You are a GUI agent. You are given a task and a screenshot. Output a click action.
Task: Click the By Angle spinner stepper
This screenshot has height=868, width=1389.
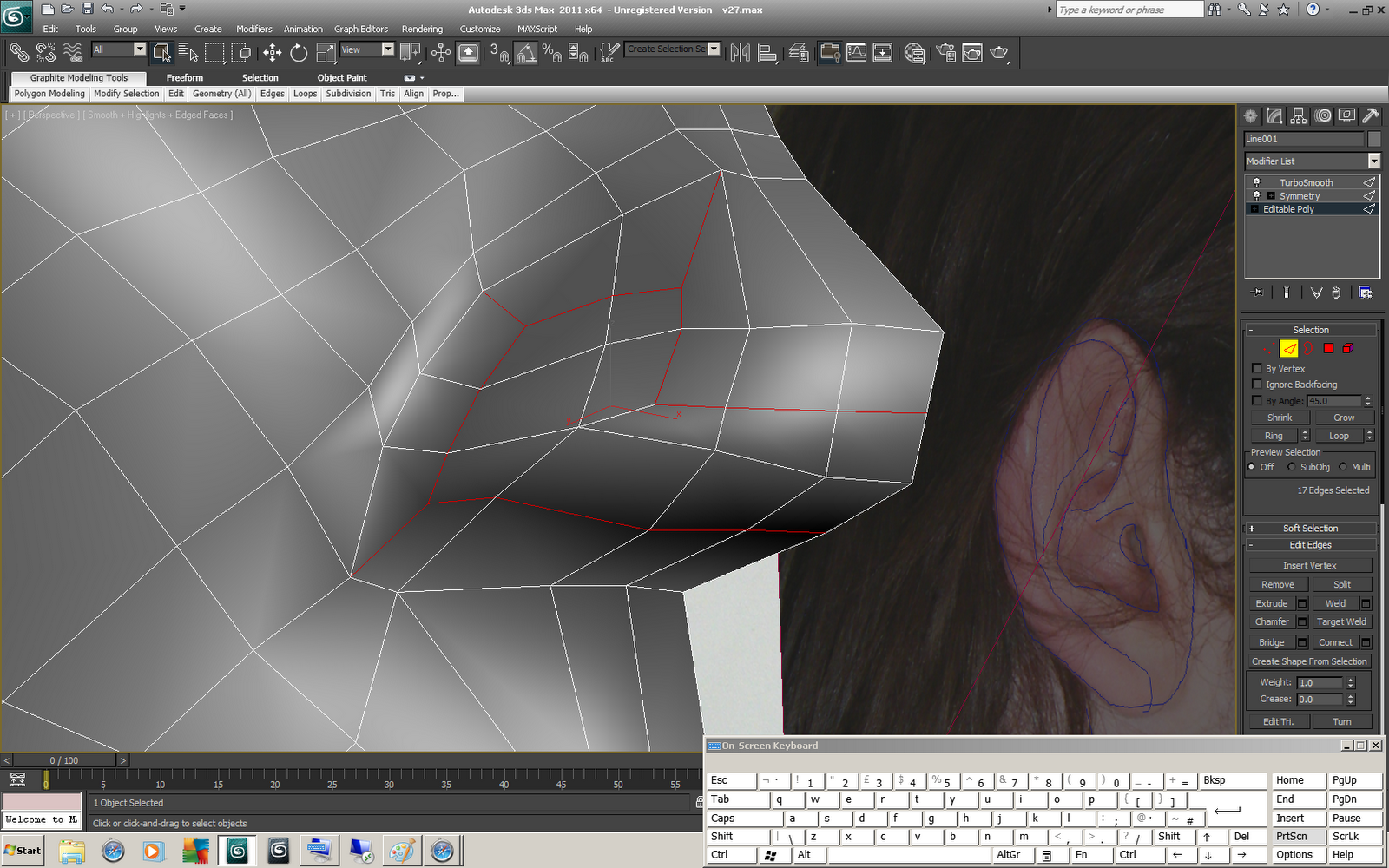[1367, 400]
